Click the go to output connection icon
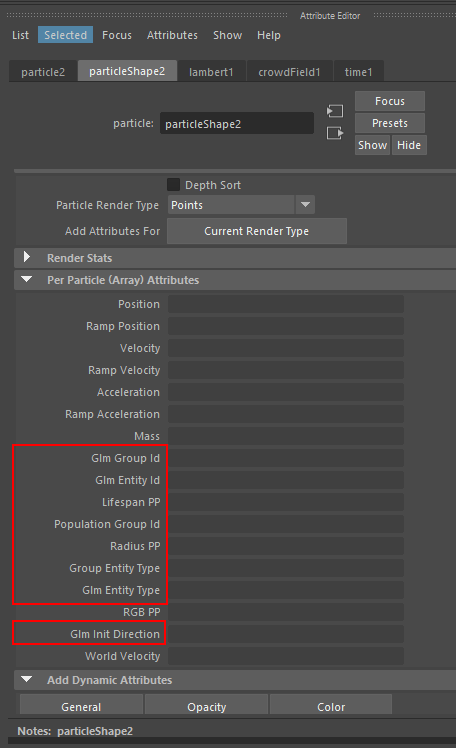 [x=335, y=133]
